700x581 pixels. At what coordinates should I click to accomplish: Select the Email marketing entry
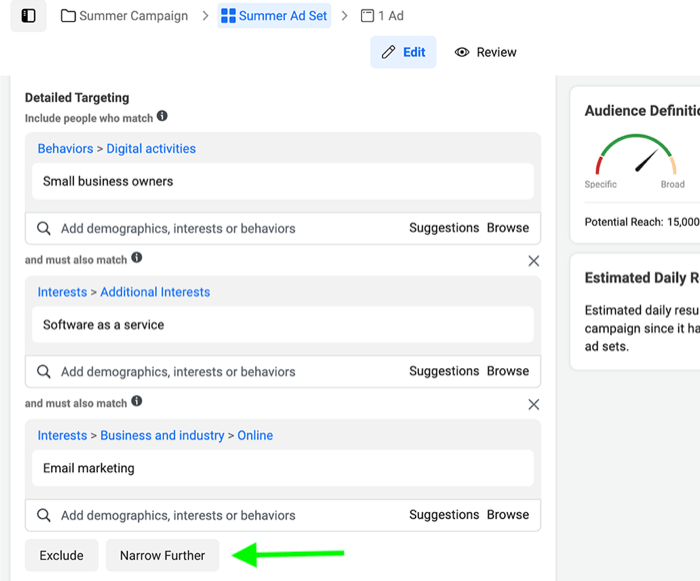coord(283,468)
